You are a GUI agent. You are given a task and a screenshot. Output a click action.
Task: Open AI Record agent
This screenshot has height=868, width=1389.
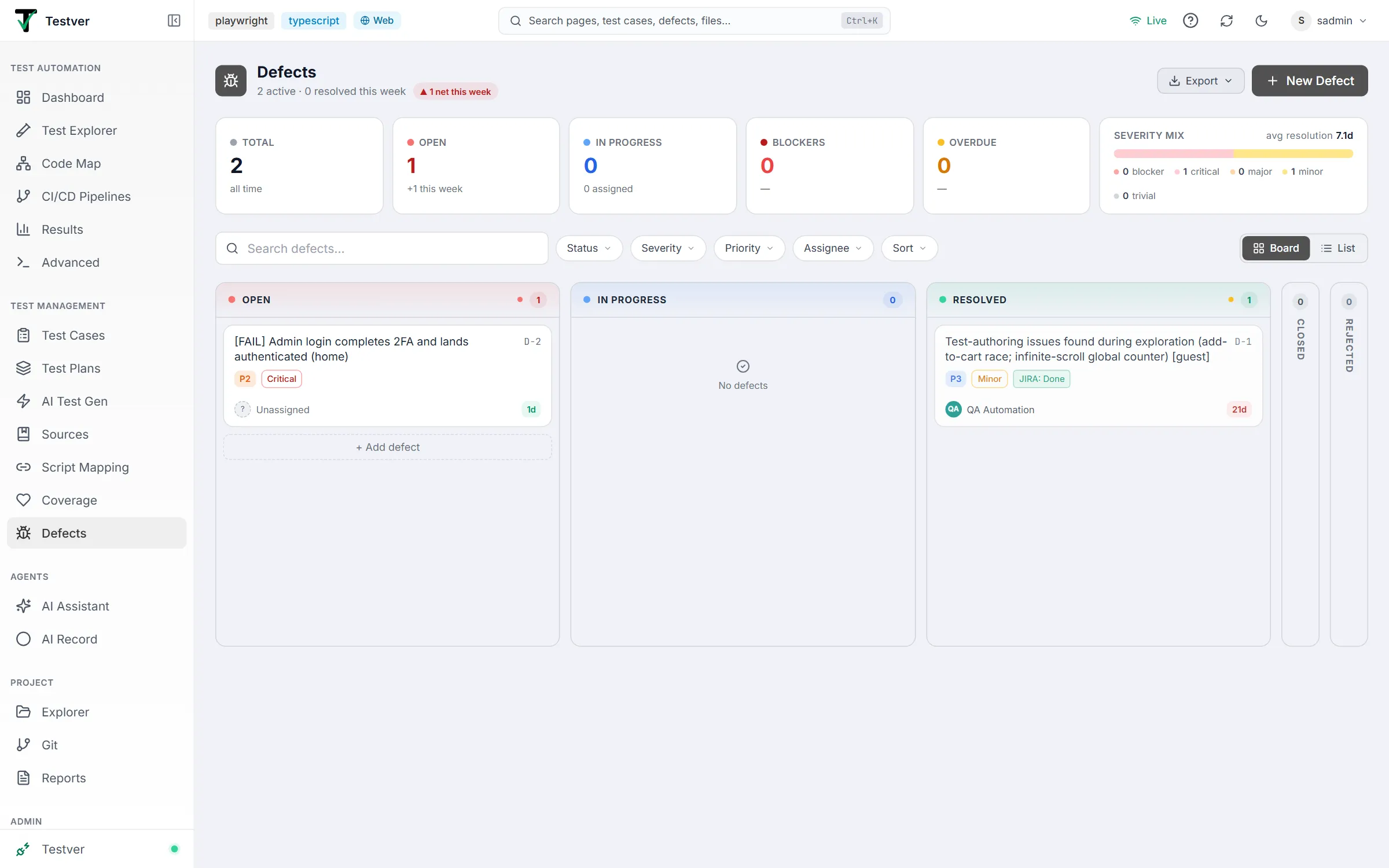point(97,639)
